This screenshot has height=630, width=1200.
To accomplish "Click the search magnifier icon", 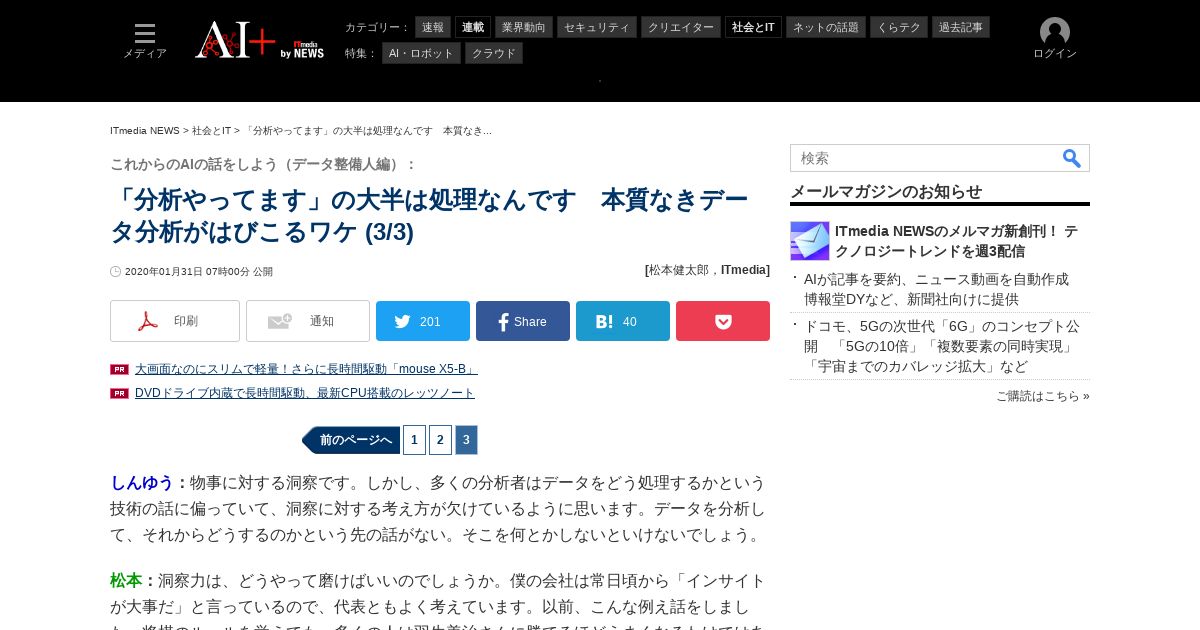I will 1071,158.
